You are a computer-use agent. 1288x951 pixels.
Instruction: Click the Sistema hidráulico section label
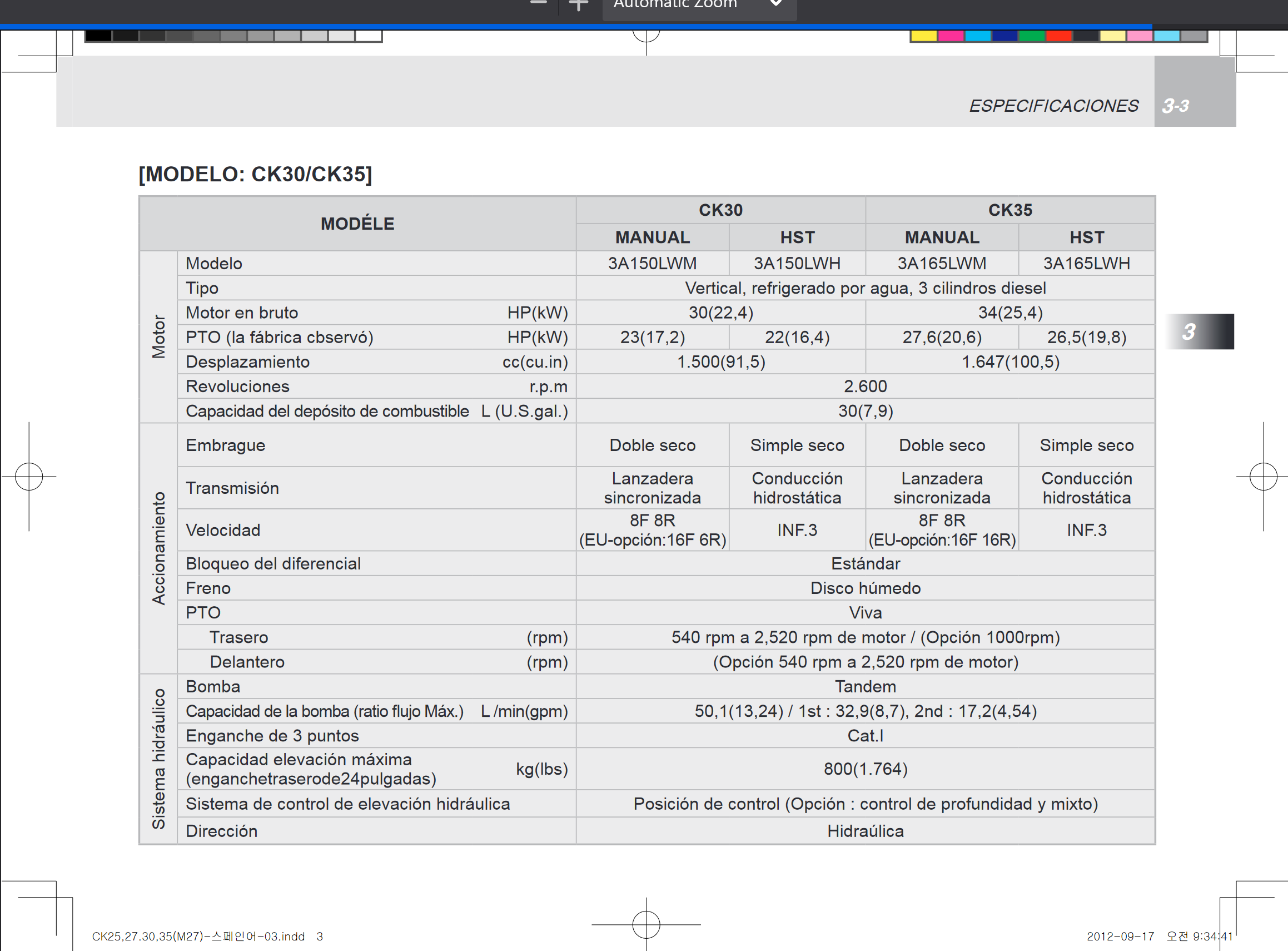pyautogui.click(x=158, y=759)
